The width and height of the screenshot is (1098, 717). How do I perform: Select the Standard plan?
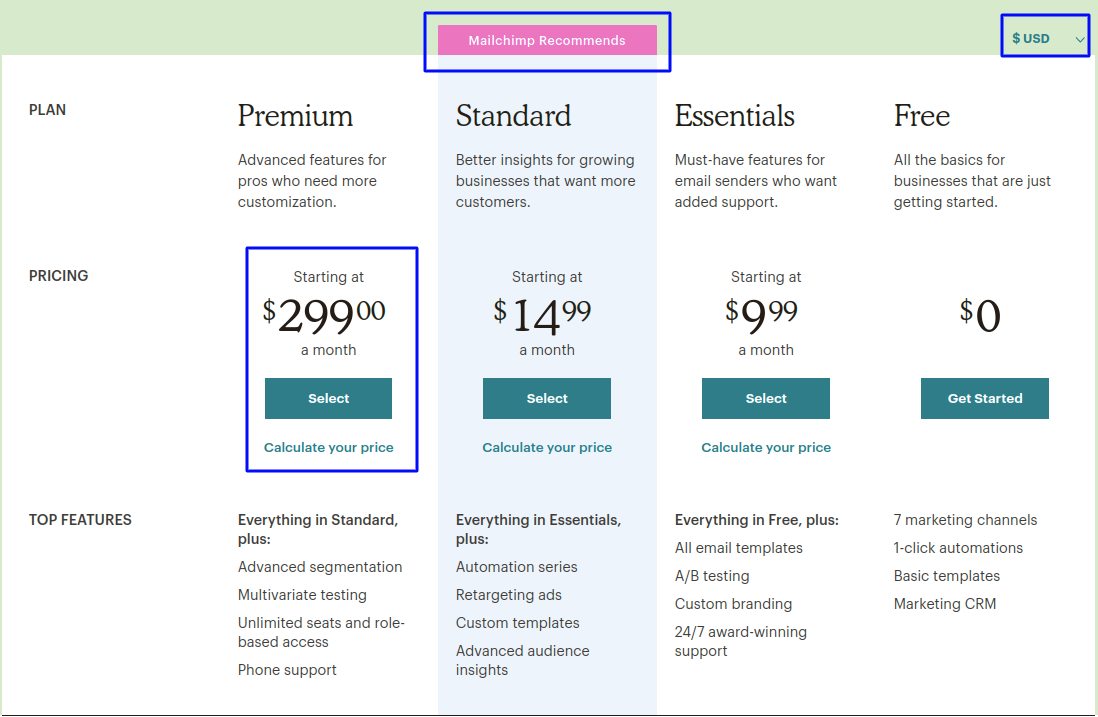pyautogui.click(x=547, y=398)
